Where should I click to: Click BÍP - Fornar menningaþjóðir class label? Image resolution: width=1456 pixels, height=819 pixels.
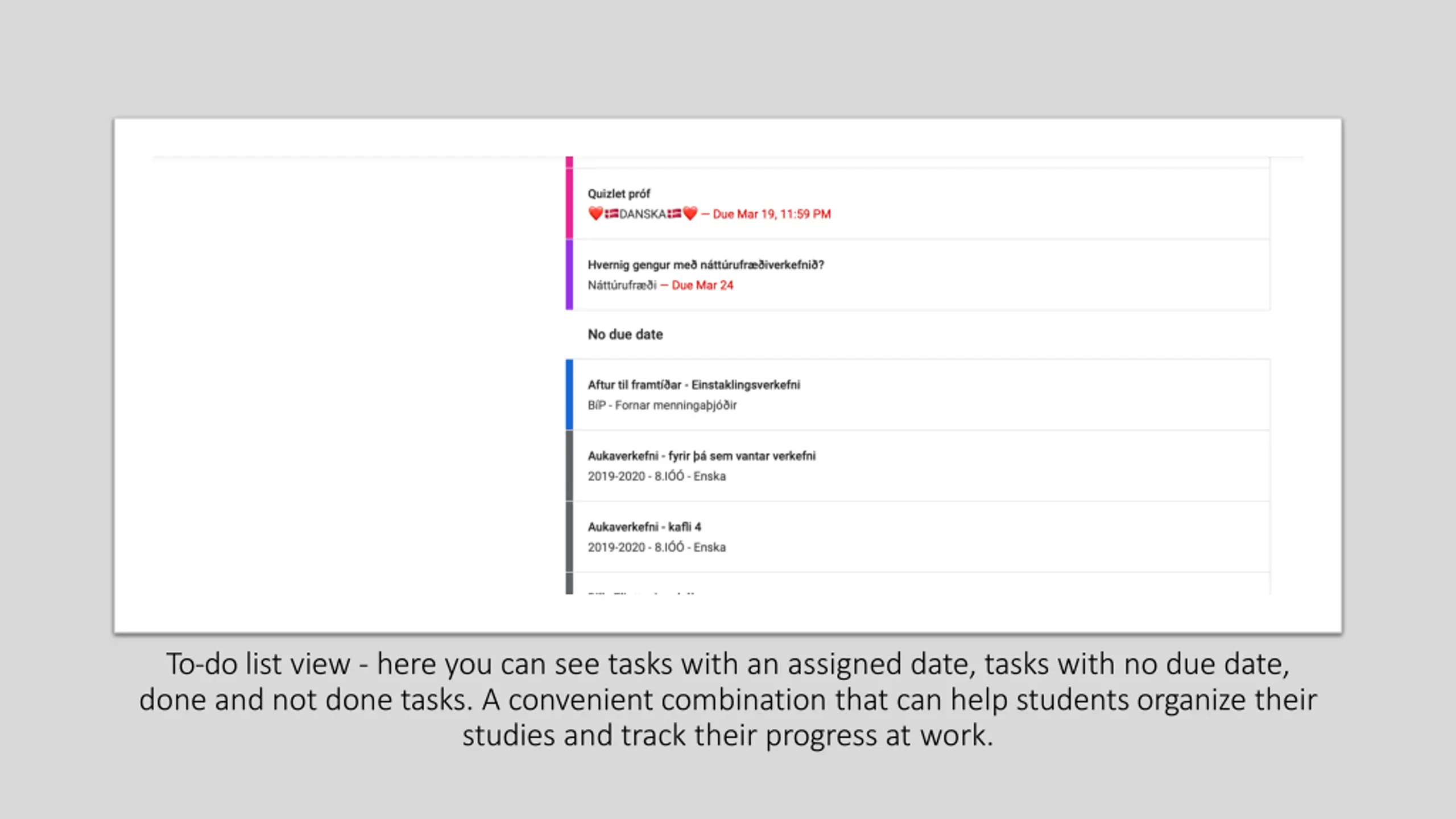[662, 406]
